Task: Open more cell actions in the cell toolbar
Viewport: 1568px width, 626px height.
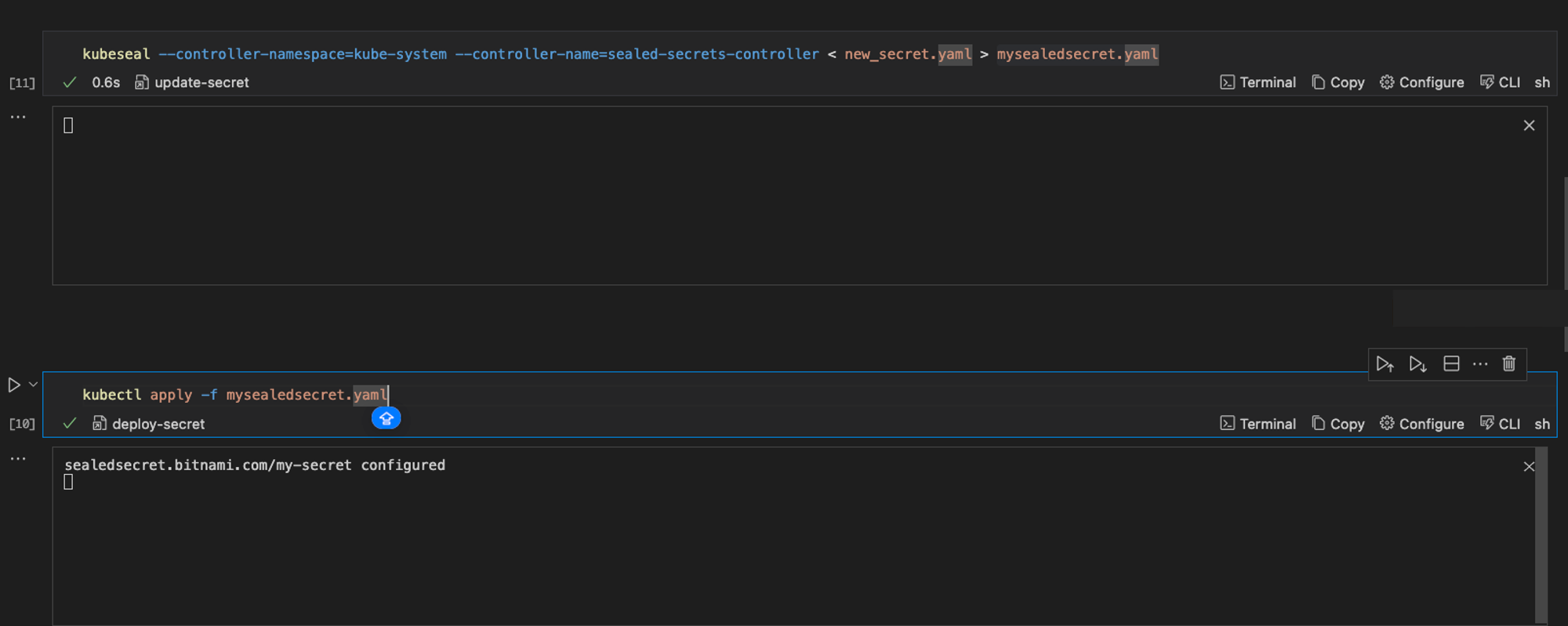Action: tap(1480, 364)
